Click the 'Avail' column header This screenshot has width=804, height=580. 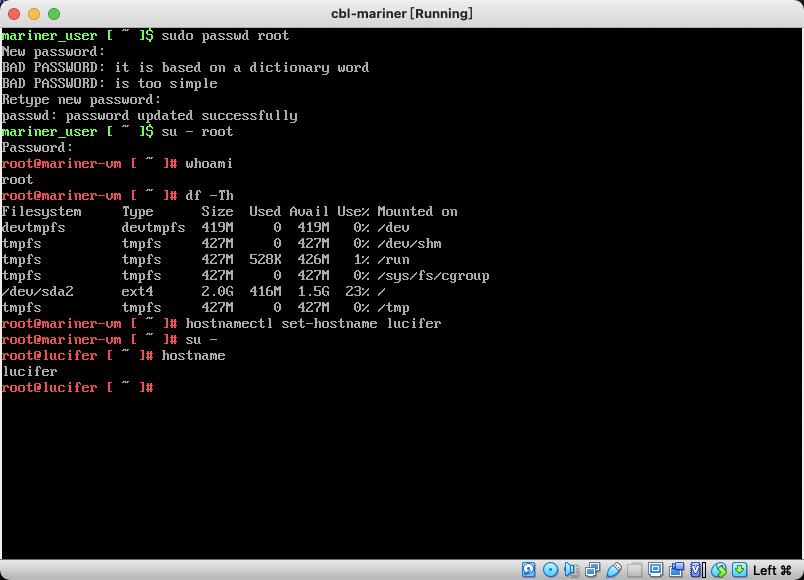[309, 211]
